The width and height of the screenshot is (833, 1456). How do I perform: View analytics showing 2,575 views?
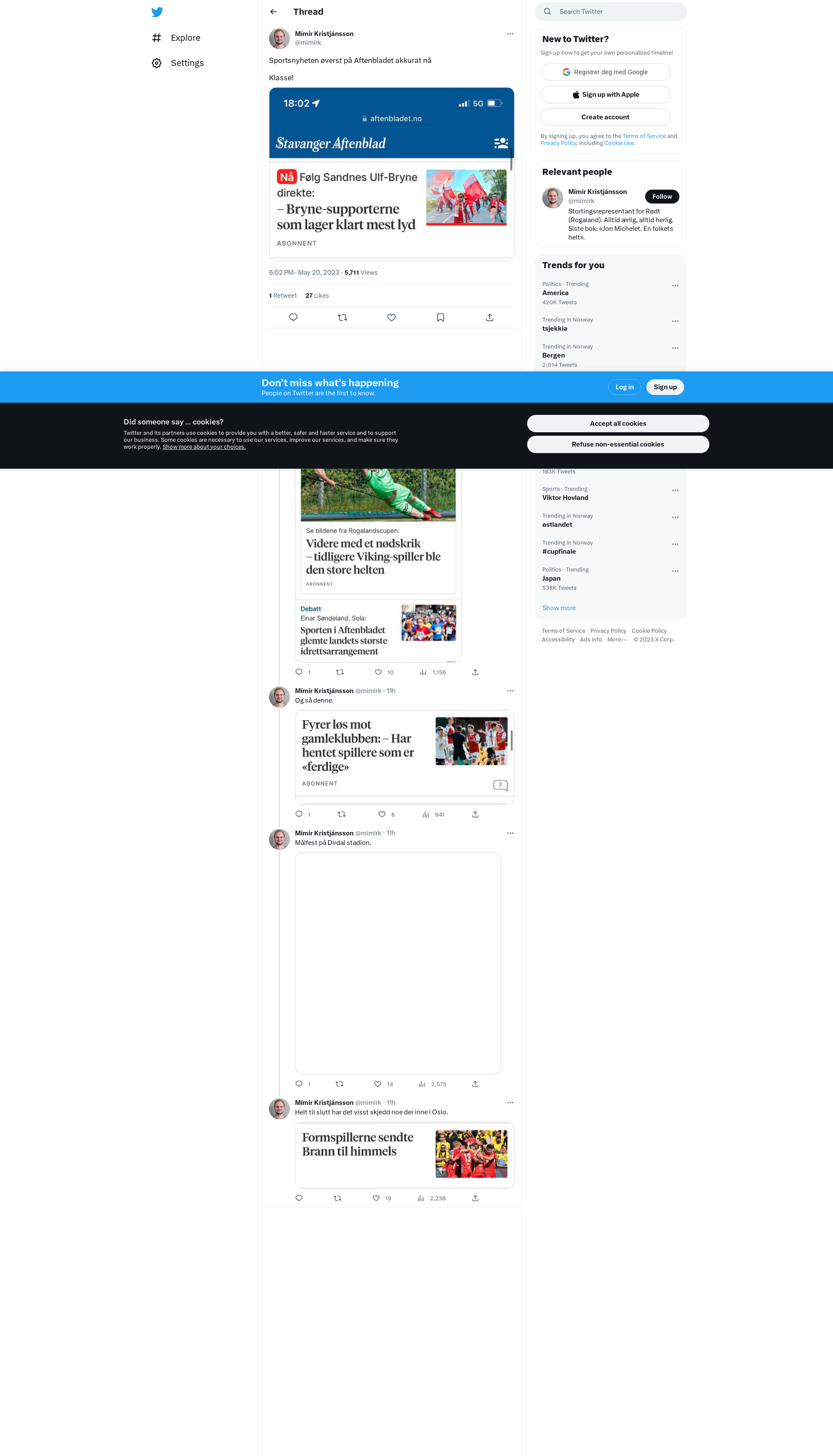[x=432, y=1084]
